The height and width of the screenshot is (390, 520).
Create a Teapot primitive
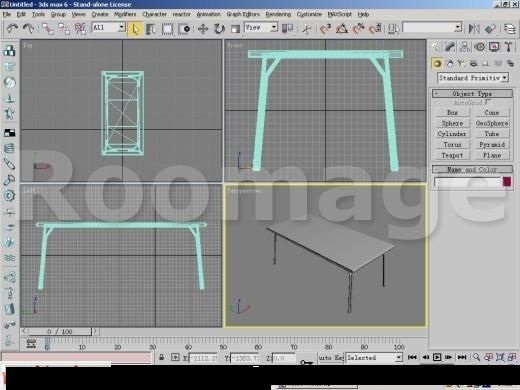(452, 155)
